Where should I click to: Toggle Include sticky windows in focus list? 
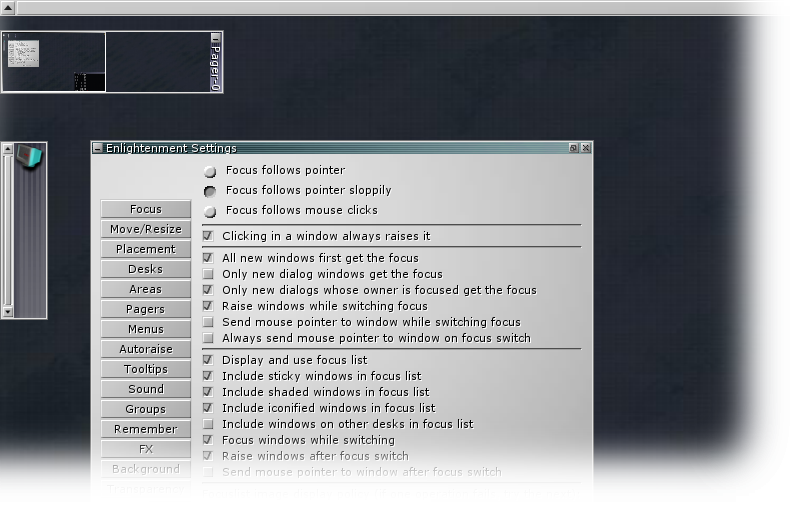tap(208, 376)
